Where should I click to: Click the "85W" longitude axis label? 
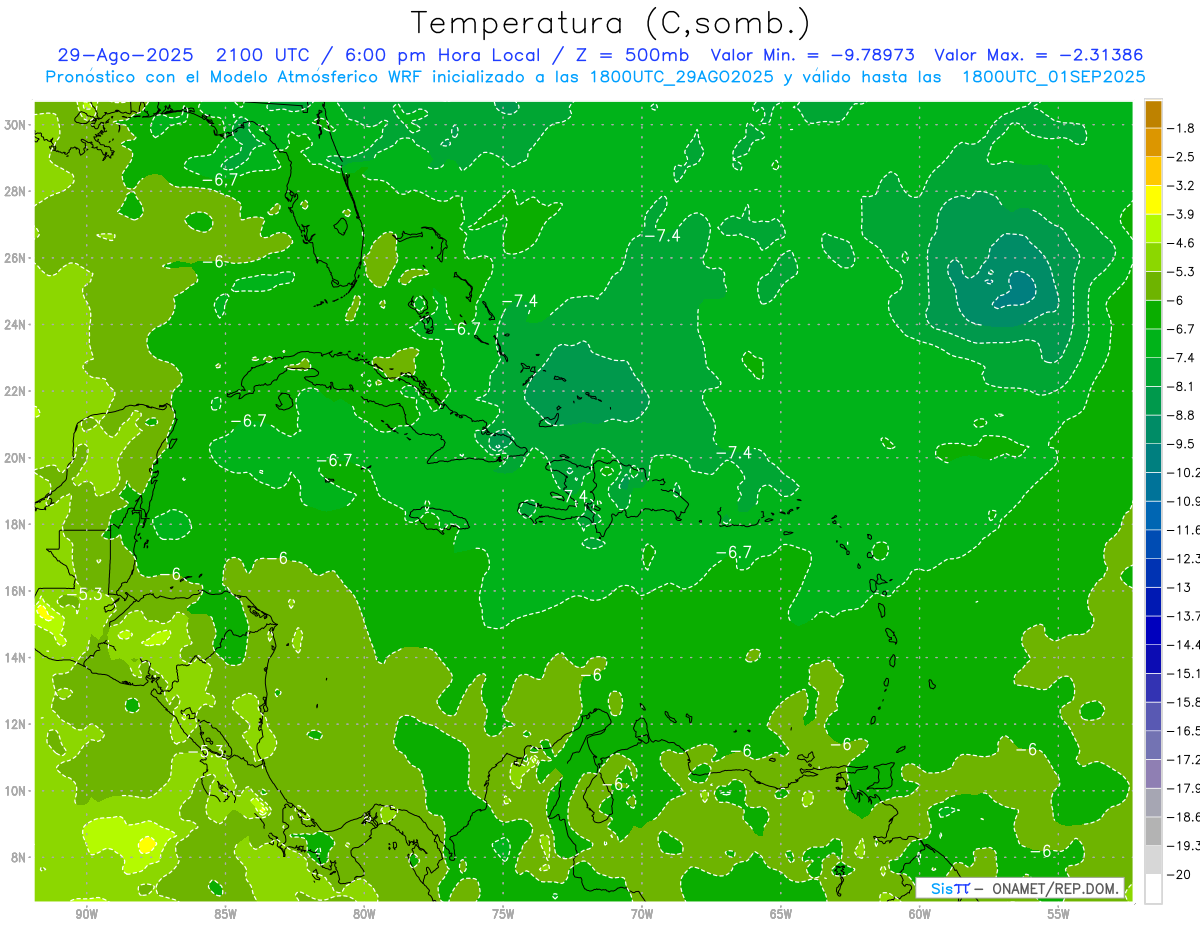click(x=225, y=915)
